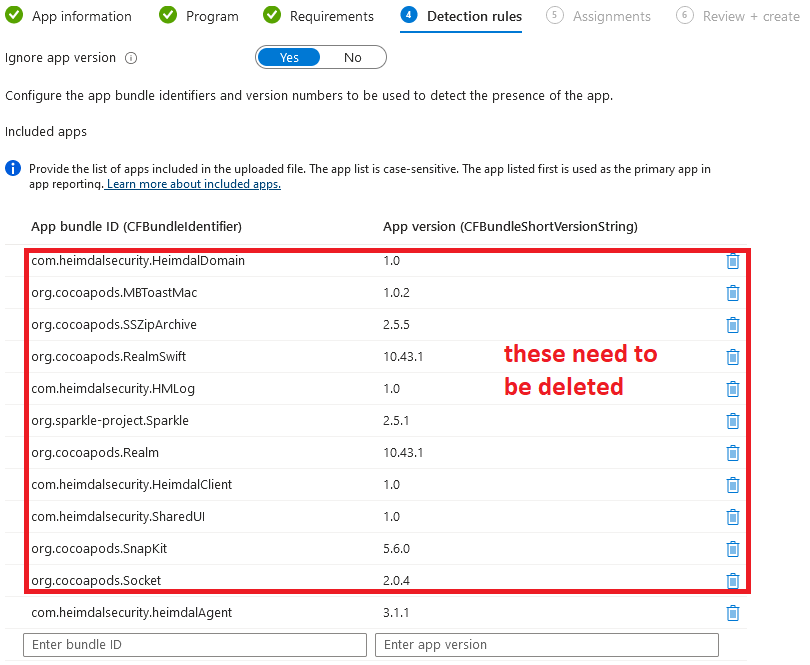Remove the com.heimdalsecurity.HMLog entry

point(733,389)
